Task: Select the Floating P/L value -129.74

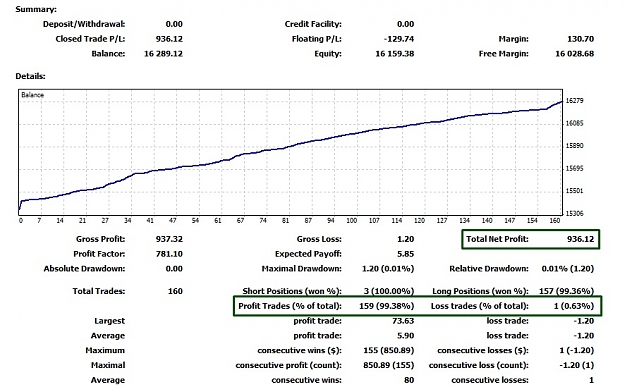Action: (399, 39)
